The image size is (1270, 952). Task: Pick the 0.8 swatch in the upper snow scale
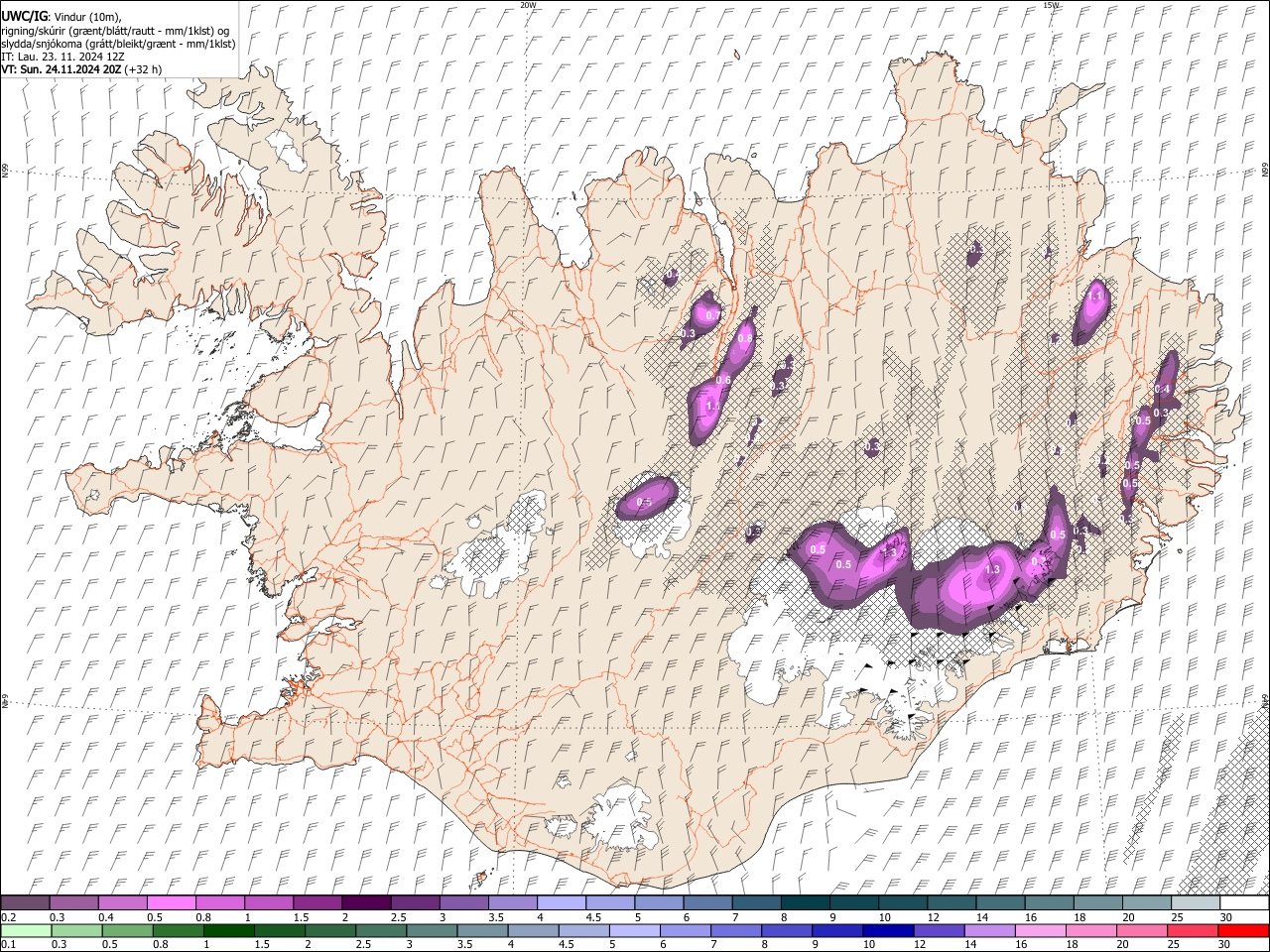pyautogui.click(x=219, y=902)
